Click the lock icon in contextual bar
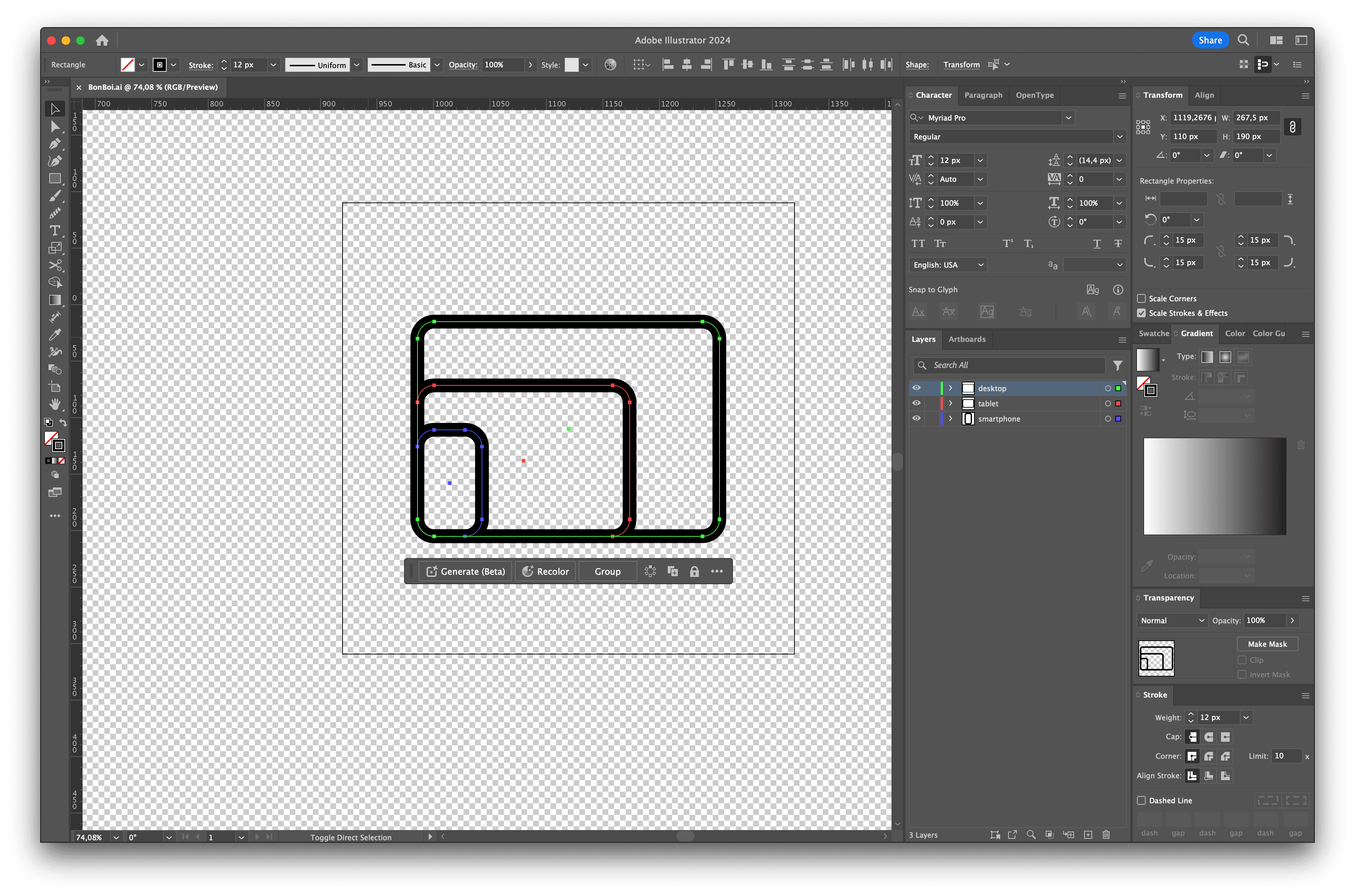 (x=694, y=571)
